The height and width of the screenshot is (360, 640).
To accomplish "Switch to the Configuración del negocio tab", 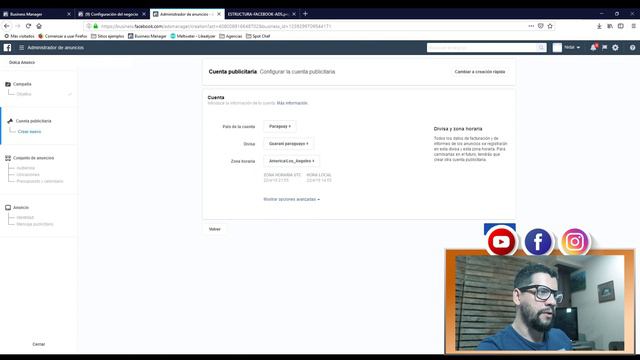I will pyautogui.click(x=111, y=14).
